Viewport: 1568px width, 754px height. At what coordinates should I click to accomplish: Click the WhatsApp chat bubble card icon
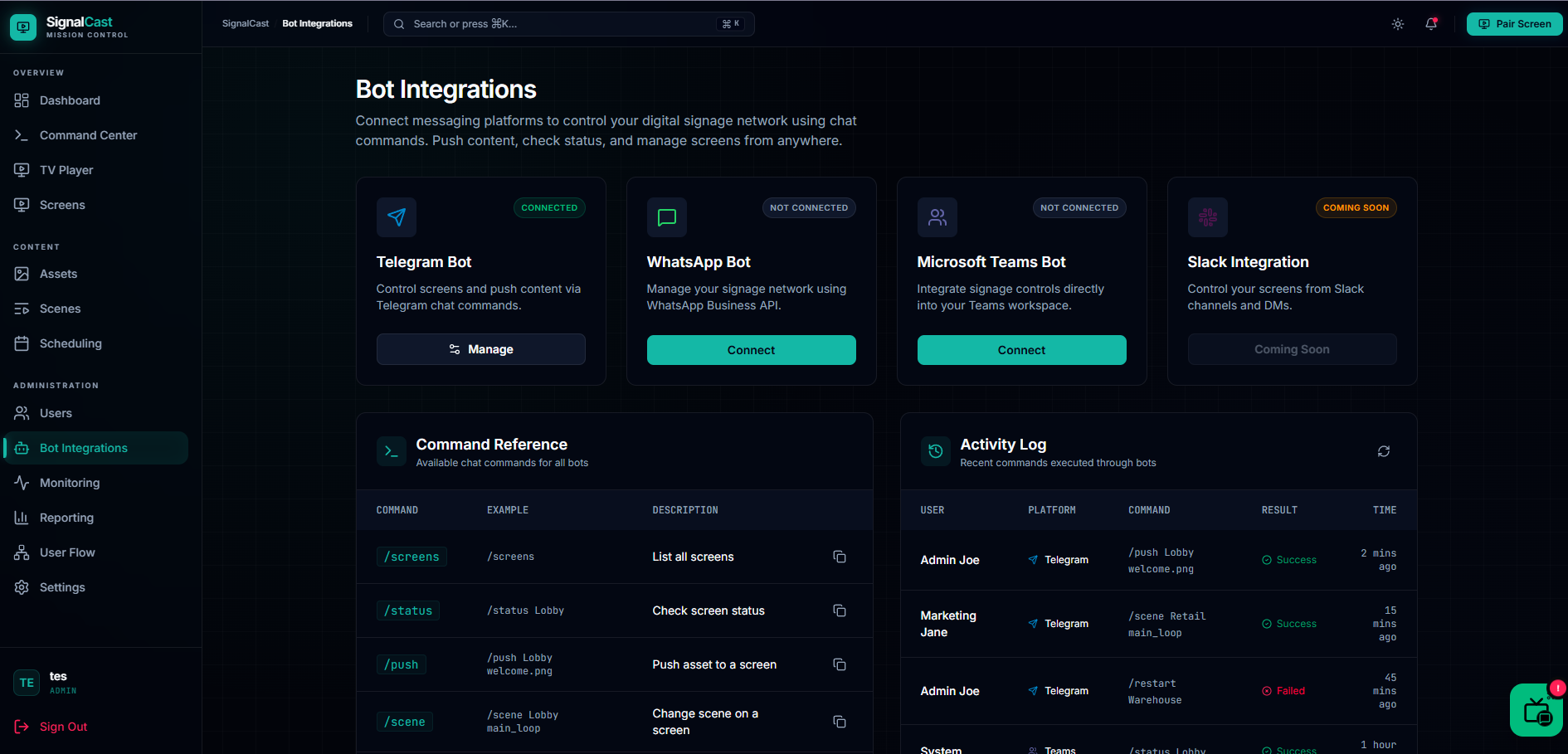pos(667,217)
